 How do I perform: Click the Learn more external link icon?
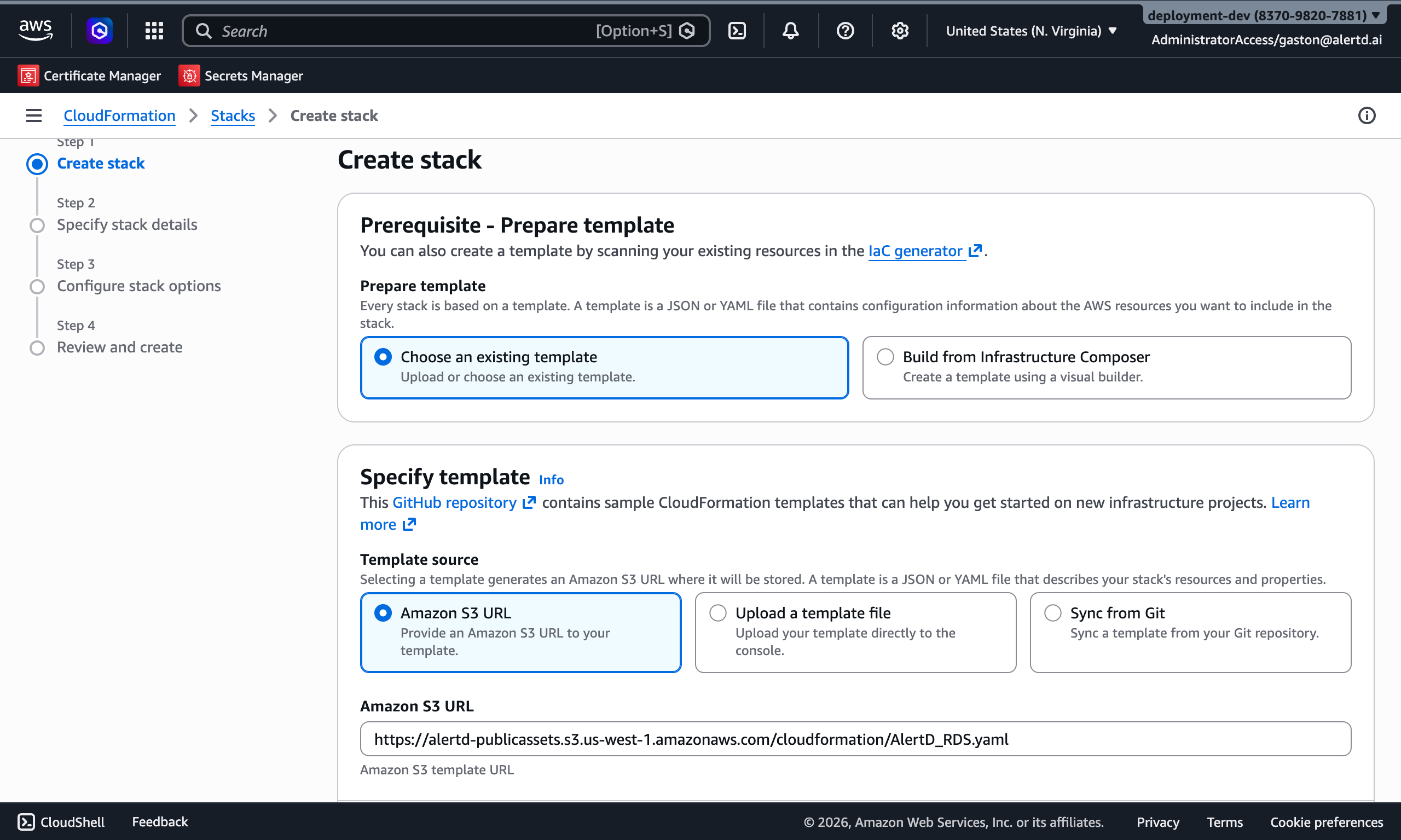(x=409, y=525)
